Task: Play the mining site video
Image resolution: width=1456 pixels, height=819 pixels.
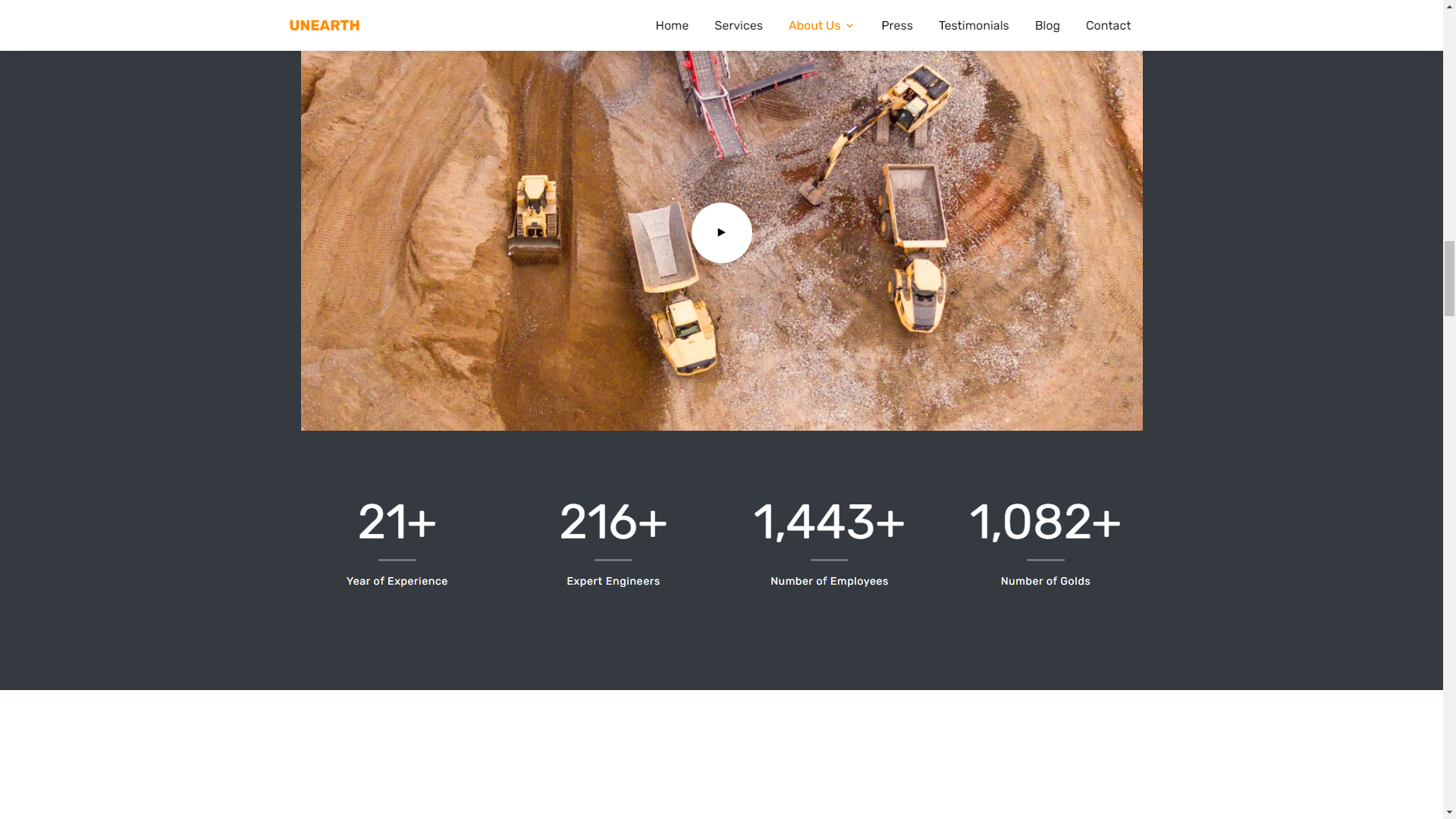Action: pyautogui.click(x=721, y=233)
